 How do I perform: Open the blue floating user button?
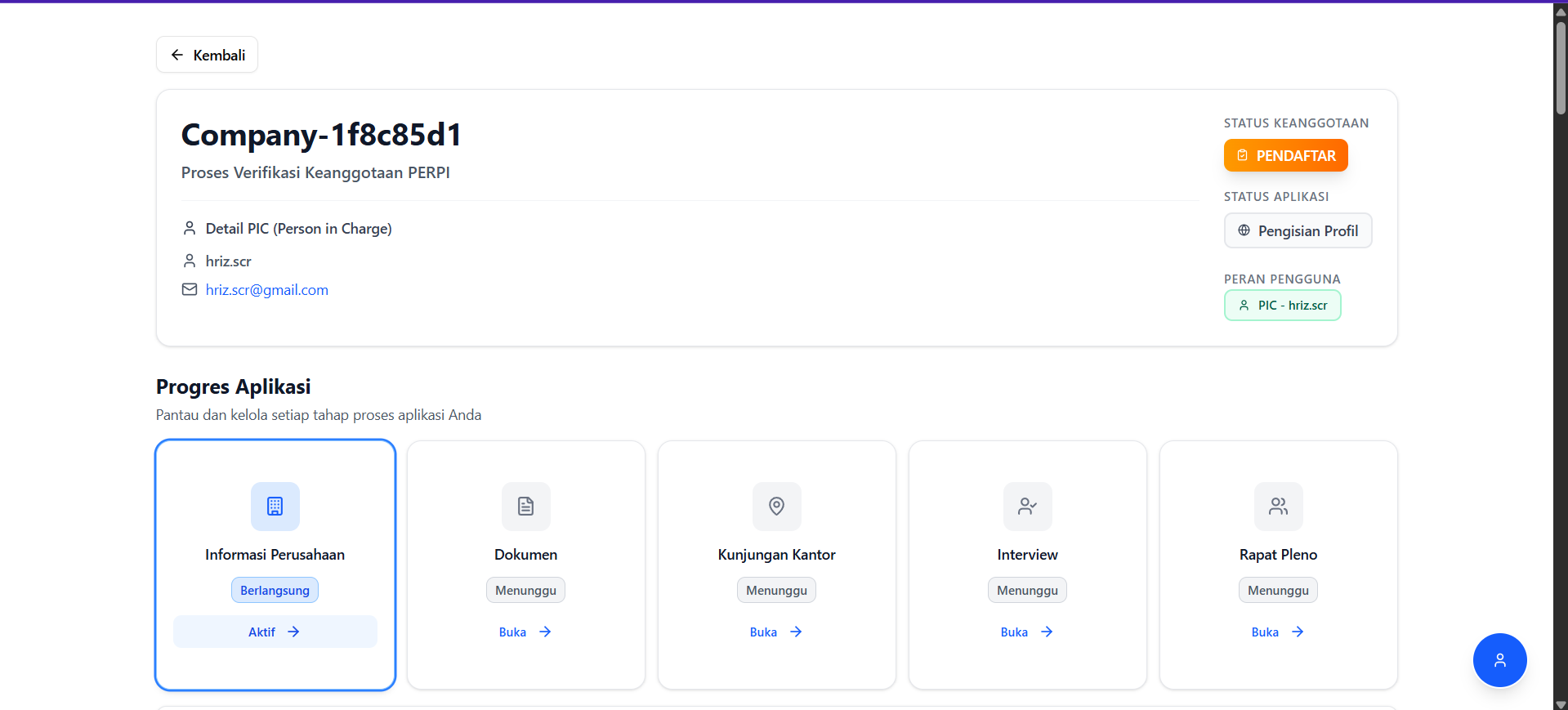point(1499,660)
